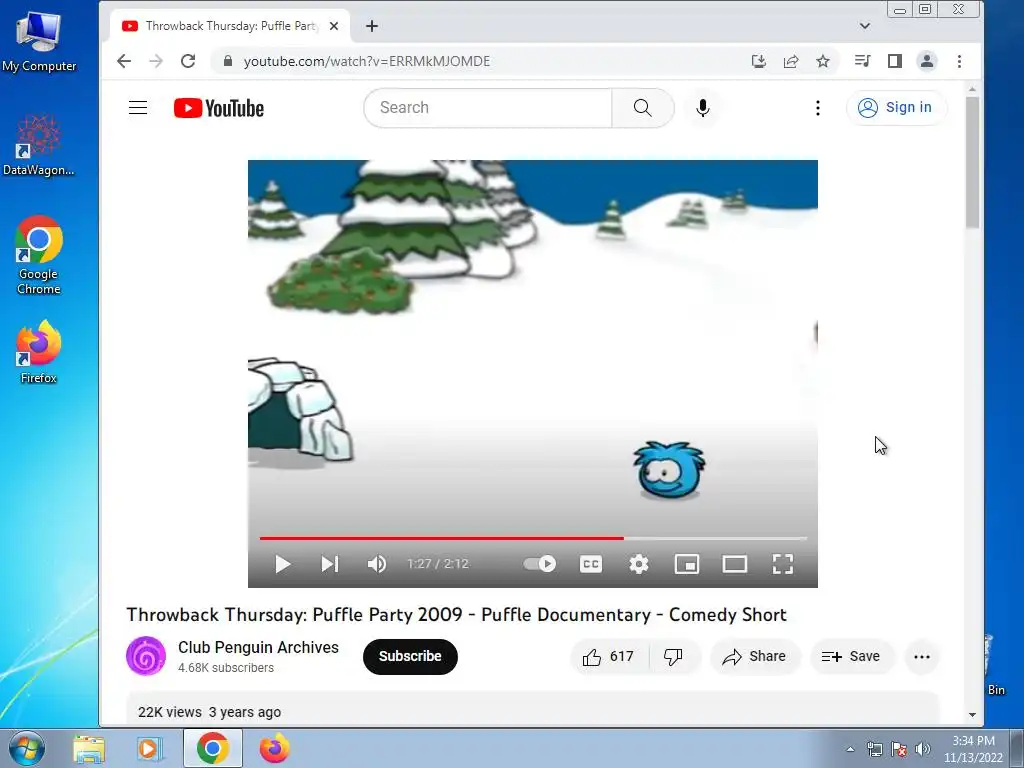Viewport: 1024px width, 768px height.
Task: Close the Throwback Thursday tab
Action: pyautogui.click(x=334, y=26)
